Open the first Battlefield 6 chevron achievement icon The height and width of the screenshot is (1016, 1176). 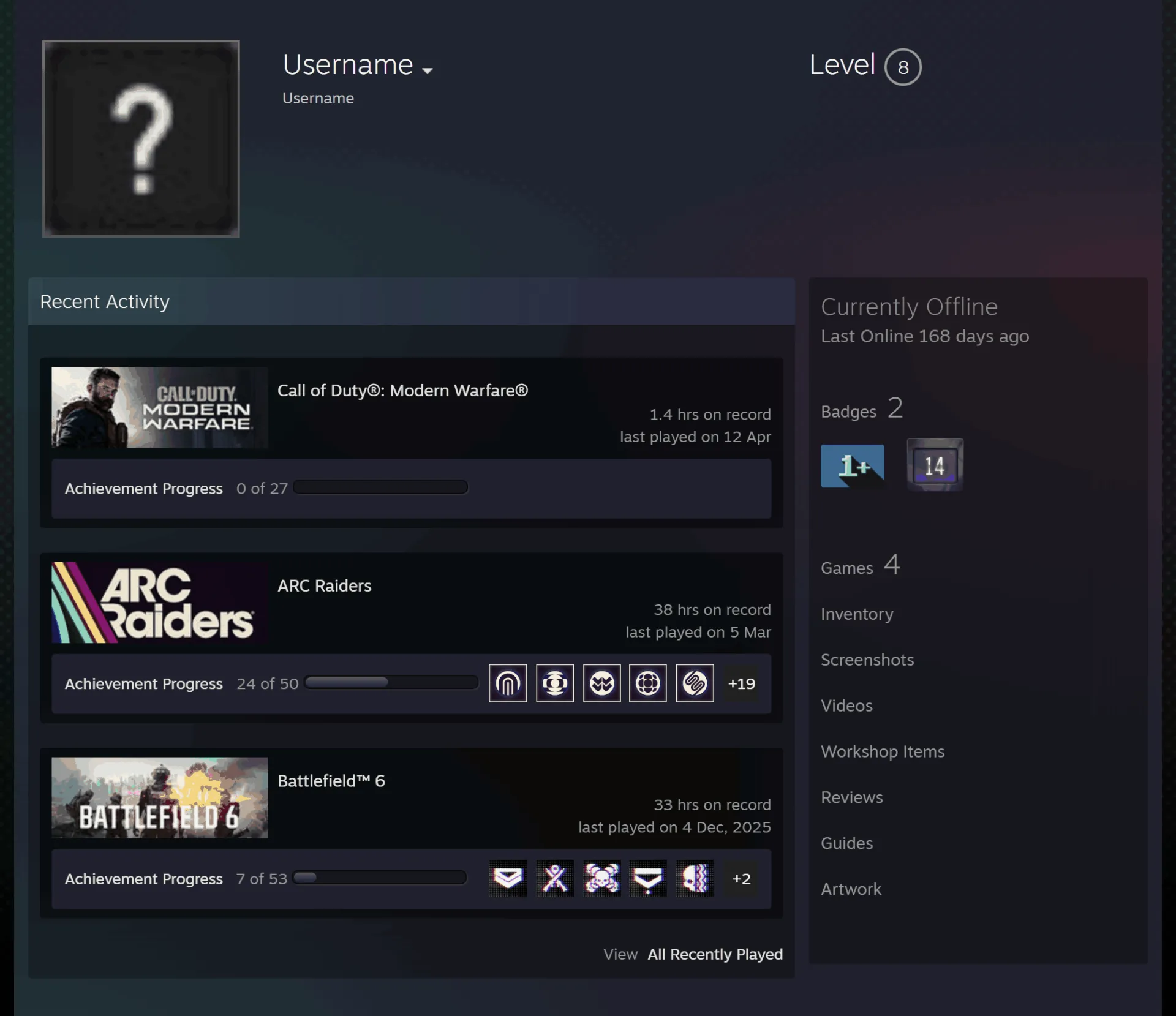[x=508, y=878]
